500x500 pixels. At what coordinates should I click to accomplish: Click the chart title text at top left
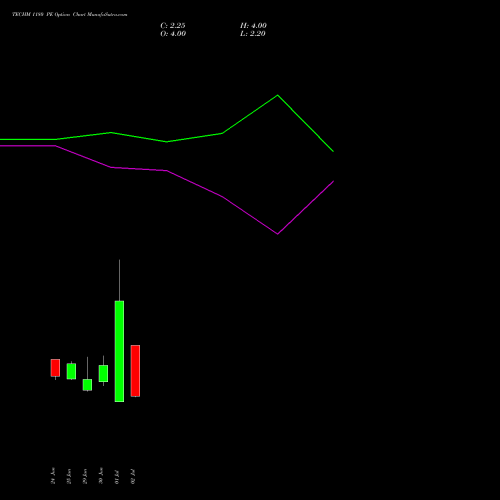tap(70, 15)
